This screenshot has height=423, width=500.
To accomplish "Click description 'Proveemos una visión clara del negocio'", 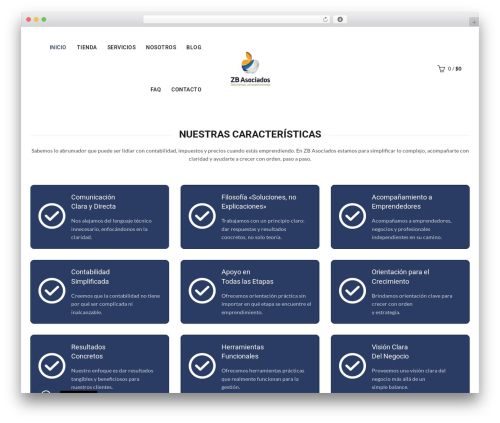I will pyautogui.click(x=408, y=379).
